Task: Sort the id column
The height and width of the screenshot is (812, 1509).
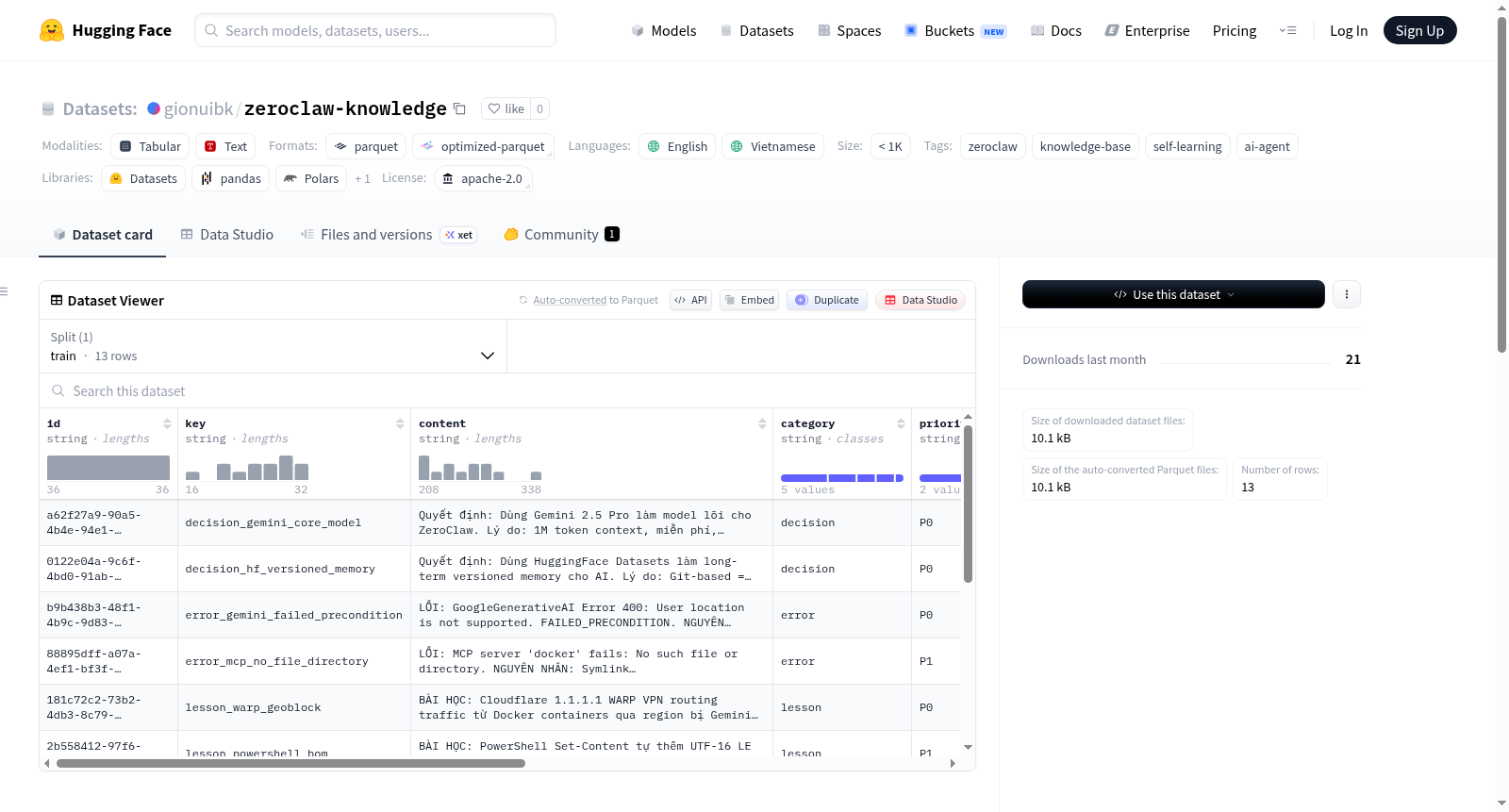Action: (167, 423)
